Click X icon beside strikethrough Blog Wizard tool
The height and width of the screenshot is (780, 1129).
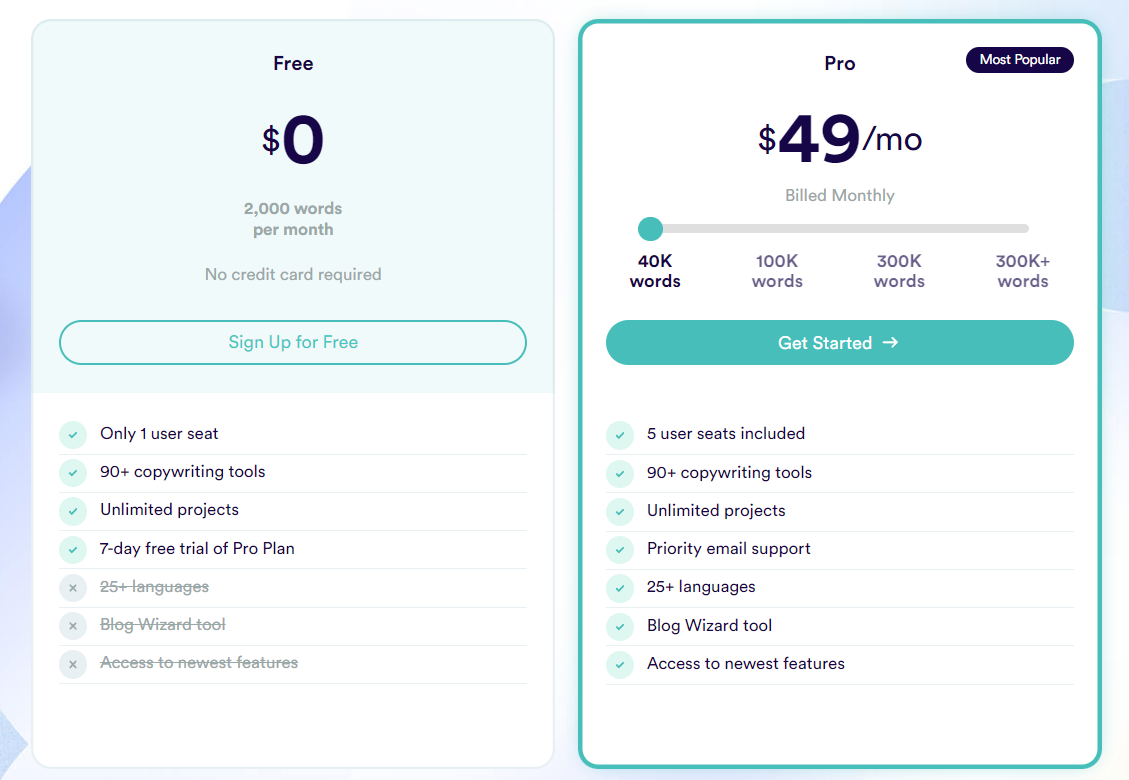coord(73,626)
